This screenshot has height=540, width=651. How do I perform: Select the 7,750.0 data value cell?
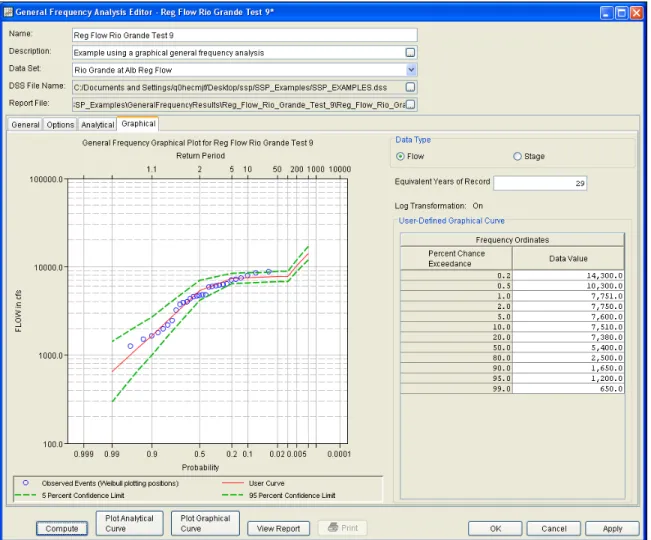(568, 306)
